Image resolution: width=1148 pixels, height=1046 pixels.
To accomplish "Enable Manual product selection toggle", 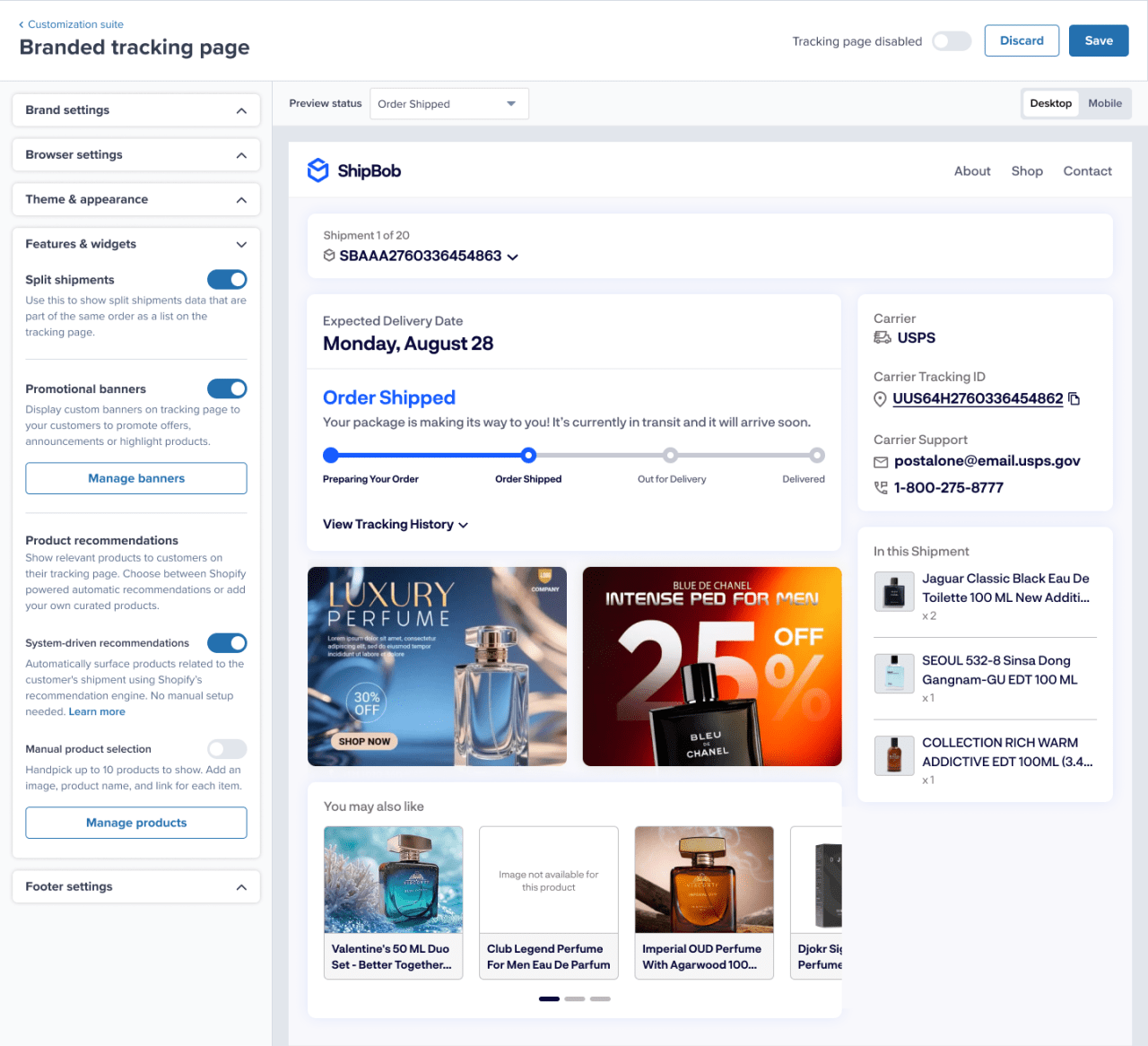I will click(227, 749).
